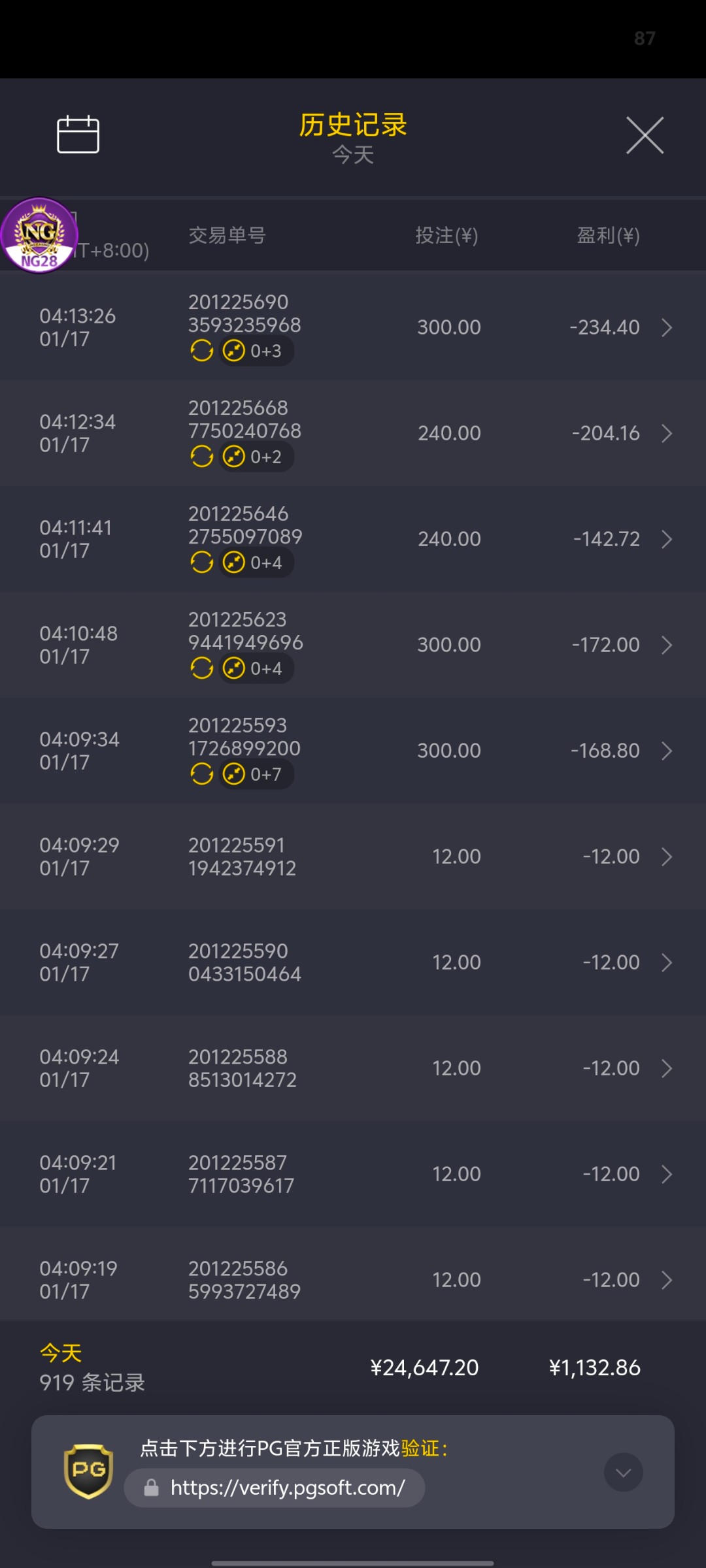Click the PG shield logo icon
706x1568 pixels.
click(x=88, y=1471)
